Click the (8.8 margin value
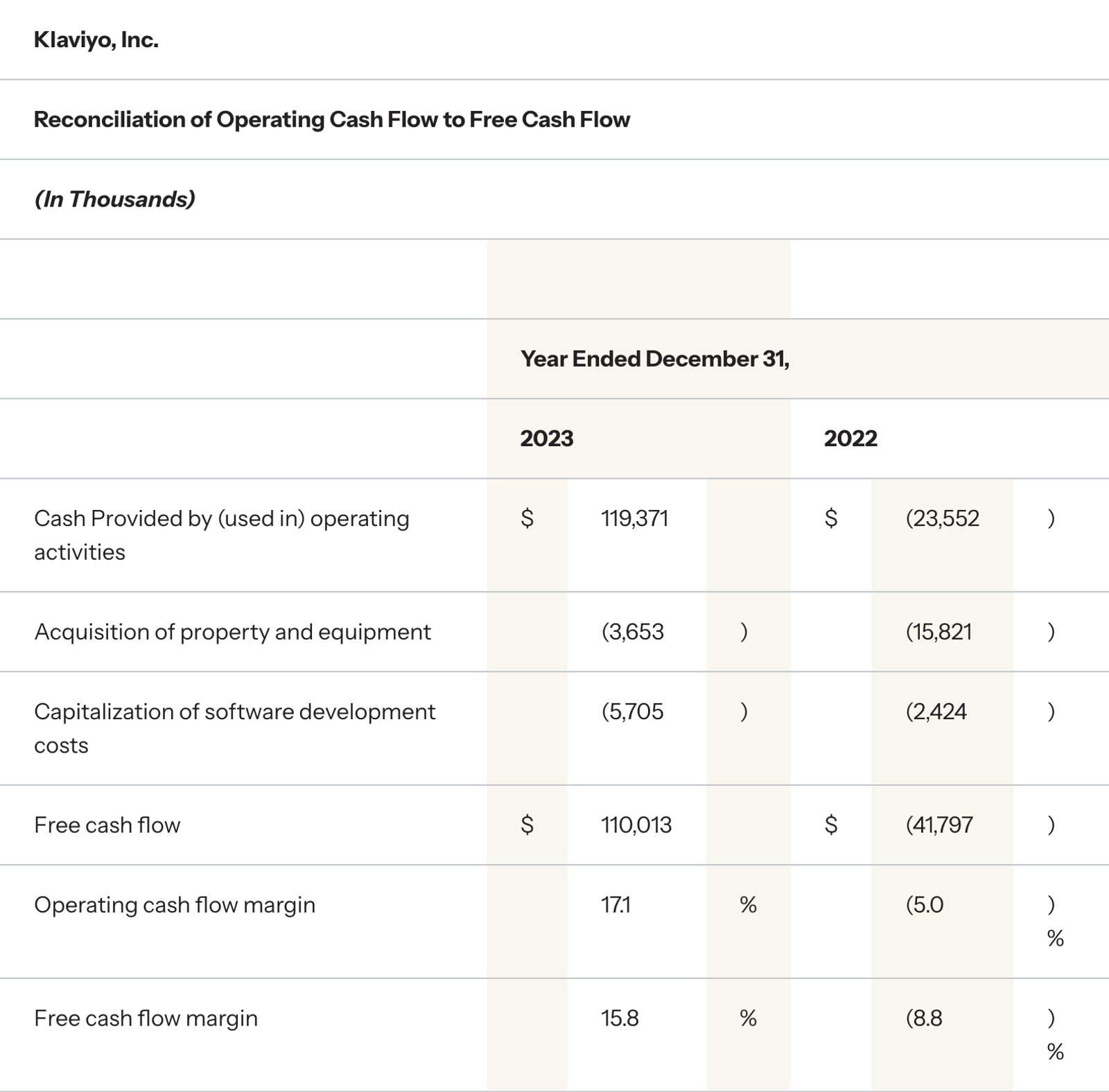This screenshot has width=1109, height=1092. [x=924, y=1019]
